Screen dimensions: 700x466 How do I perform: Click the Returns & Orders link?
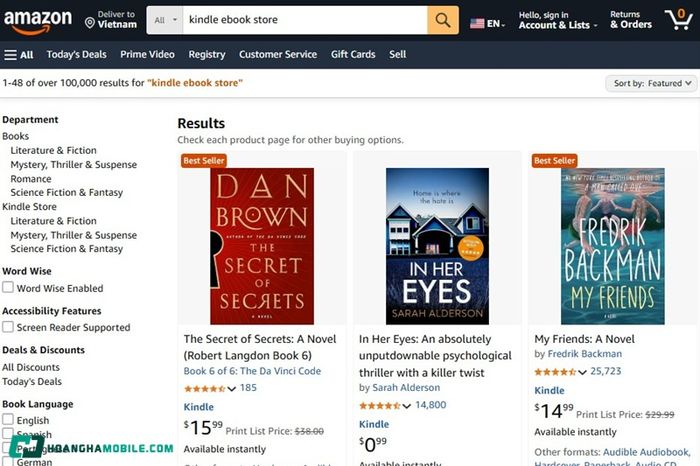[x=630, y=20]
